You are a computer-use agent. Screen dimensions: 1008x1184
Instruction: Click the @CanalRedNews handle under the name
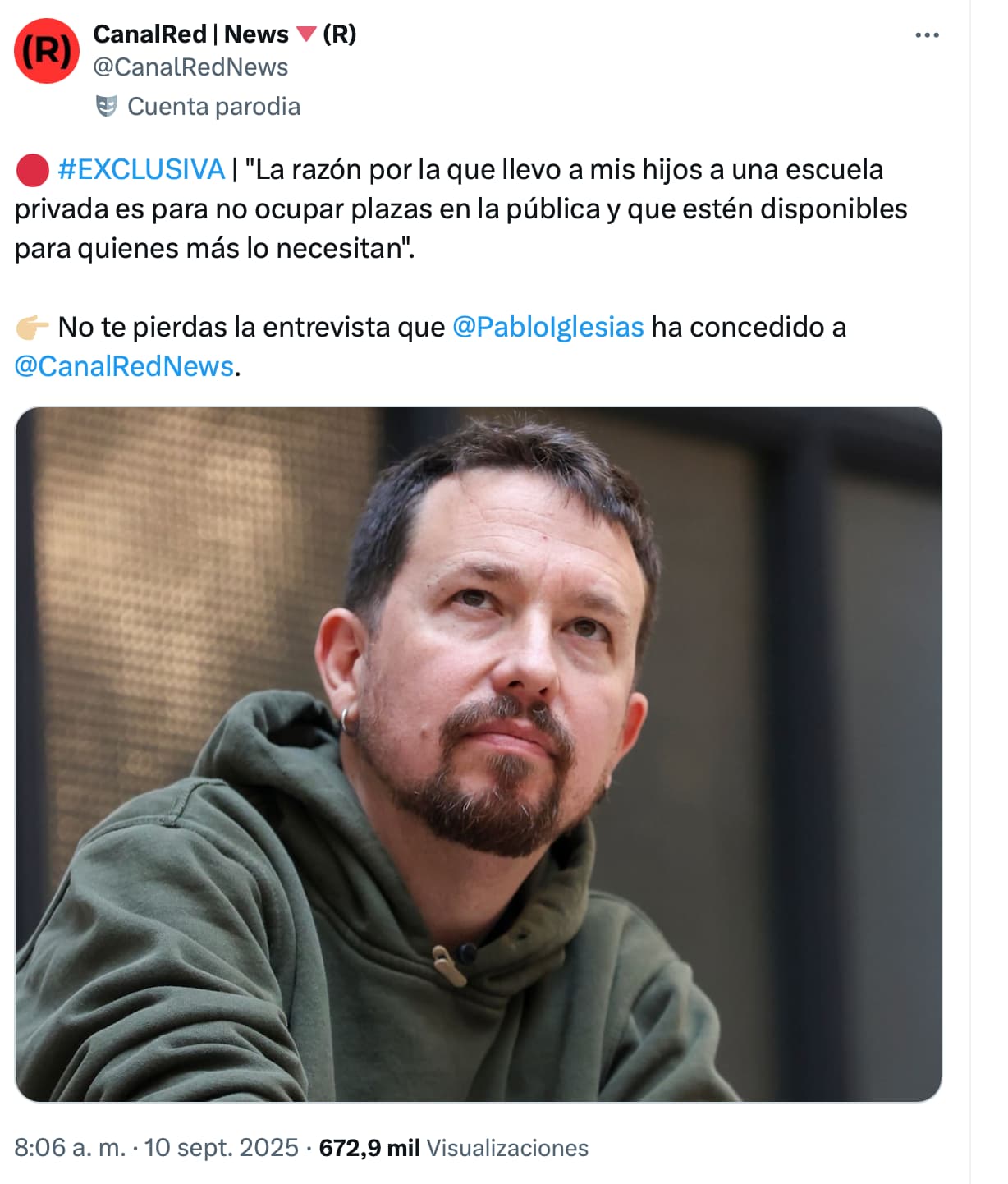190,67
